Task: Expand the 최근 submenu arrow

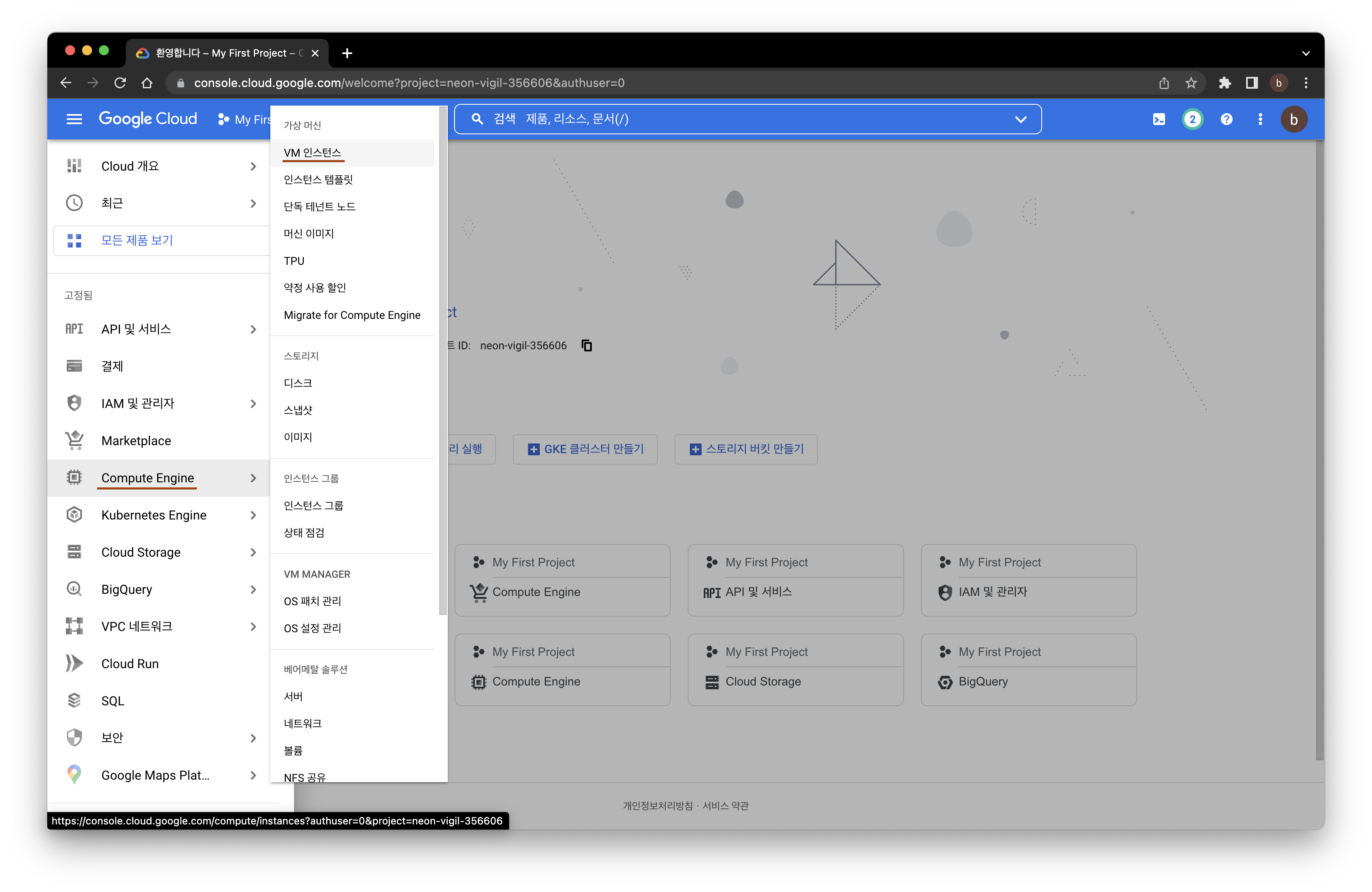Action: (x=253, y=203)
